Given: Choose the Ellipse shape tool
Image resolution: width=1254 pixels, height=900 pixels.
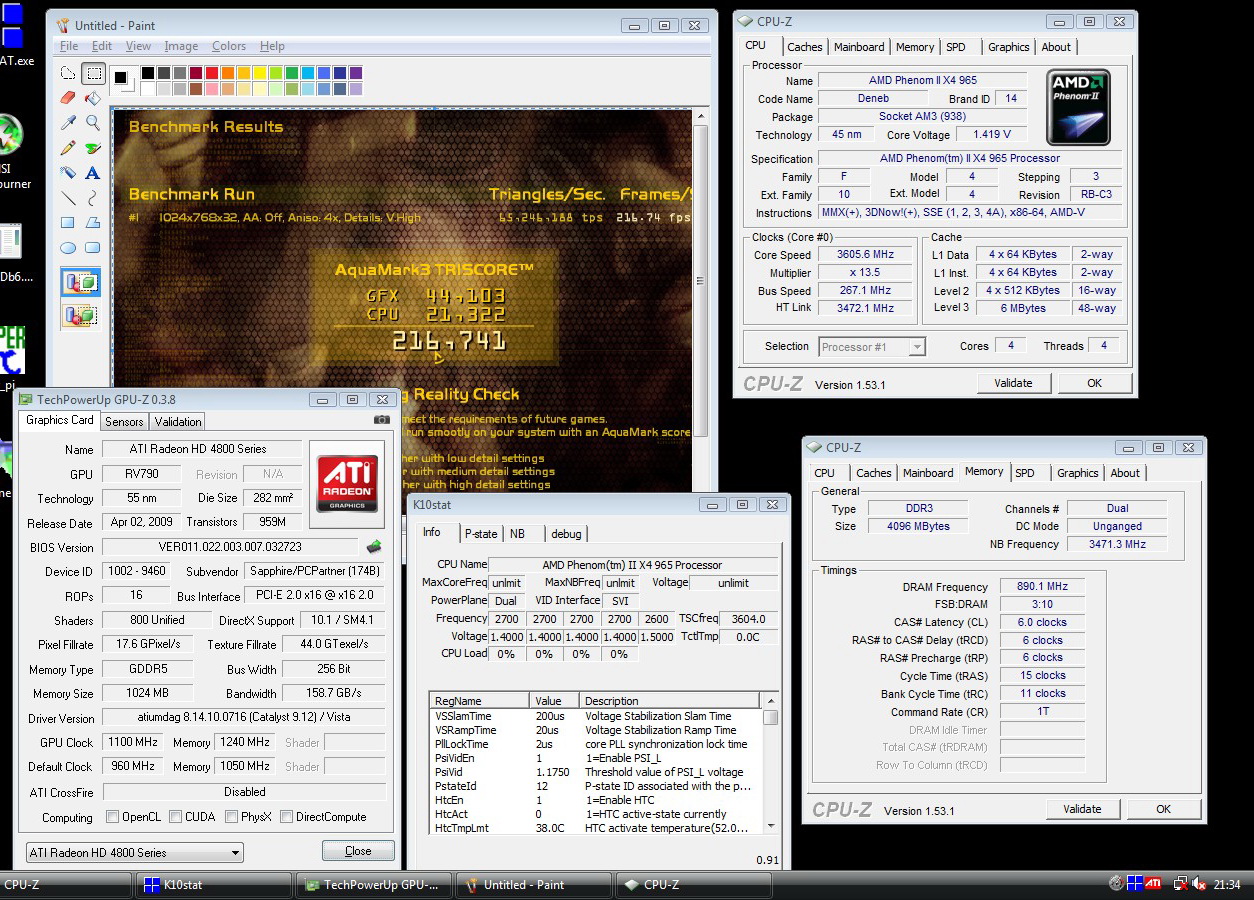Looking at the screenshot, I should 68,248.
